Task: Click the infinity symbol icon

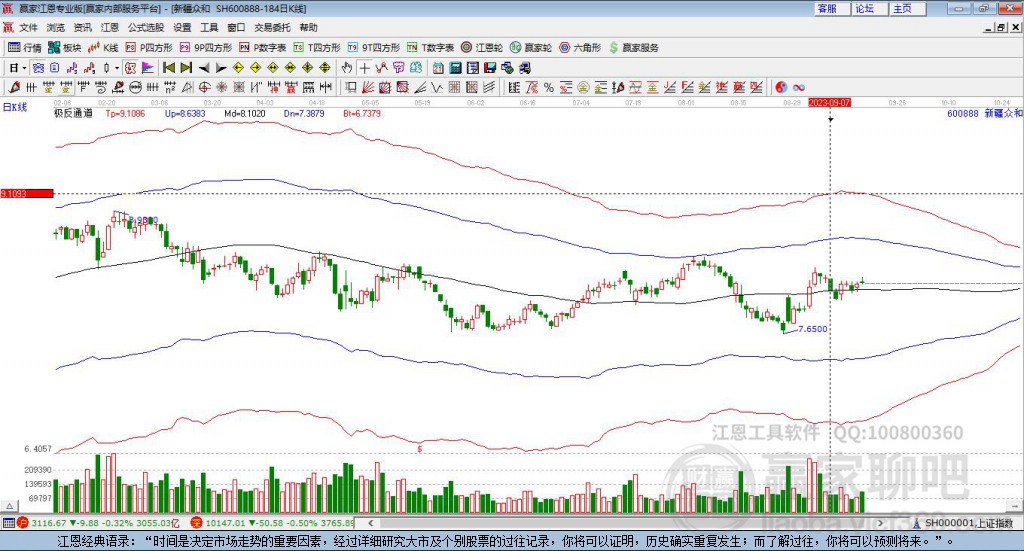Action: (798, 87)
